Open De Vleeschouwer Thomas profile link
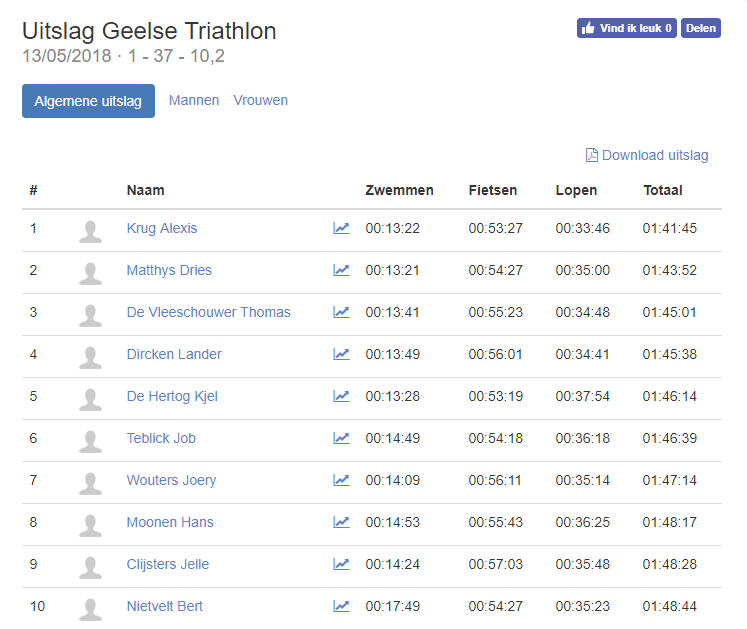 tap(208, 312)
